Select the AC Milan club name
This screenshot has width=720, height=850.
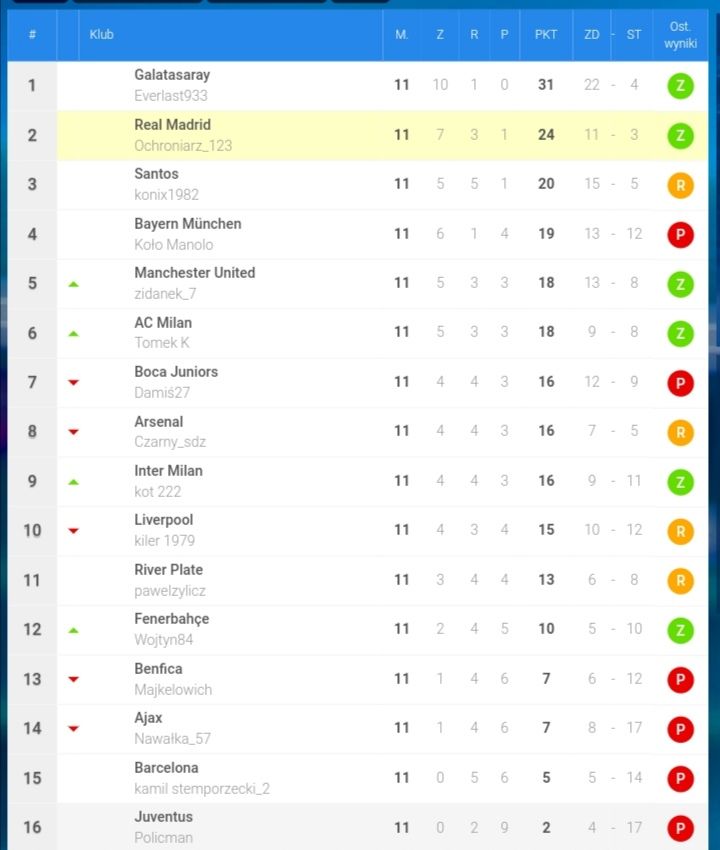point(163,323)
